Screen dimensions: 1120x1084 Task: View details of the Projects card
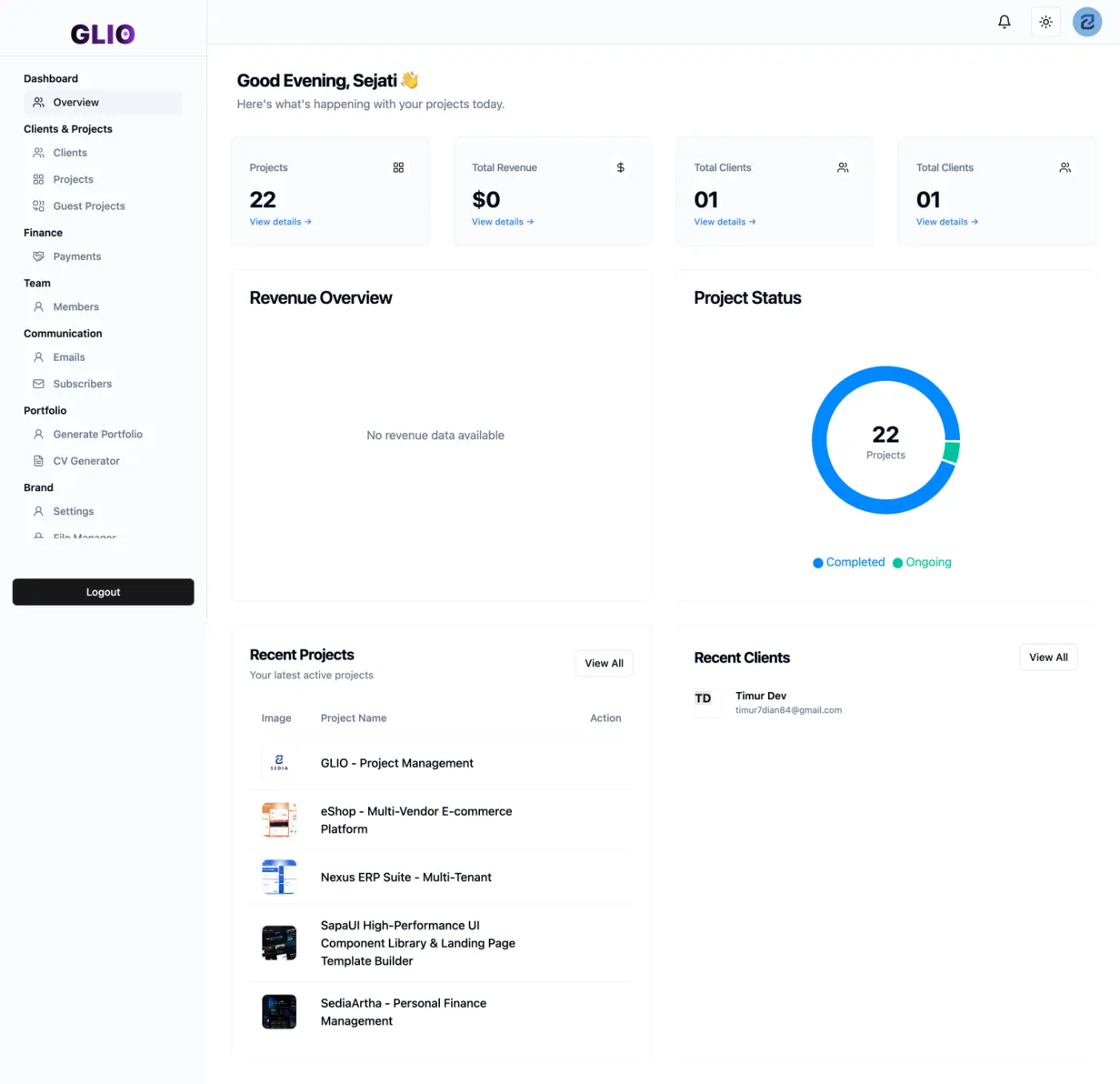coord(281,222)
